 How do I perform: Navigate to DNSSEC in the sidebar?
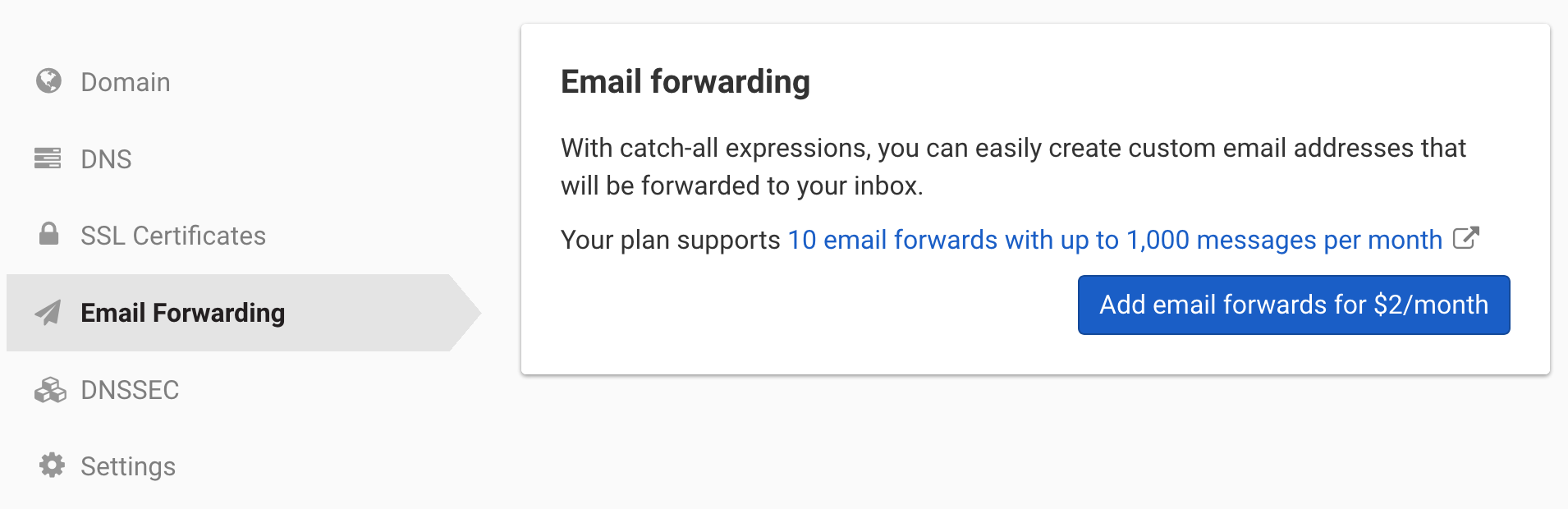(130, 390)
